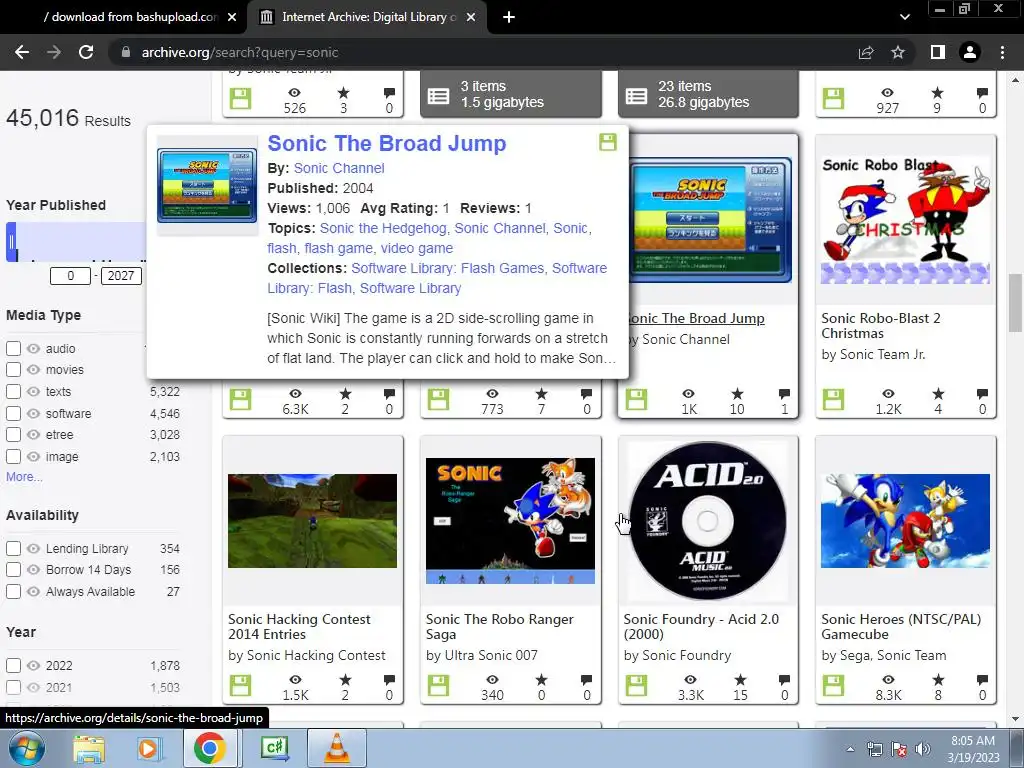Viewport: 1024px width, 768px height.
Task: Open Windows Explorer from the taskbar
Action: click(x=89, y=748)
